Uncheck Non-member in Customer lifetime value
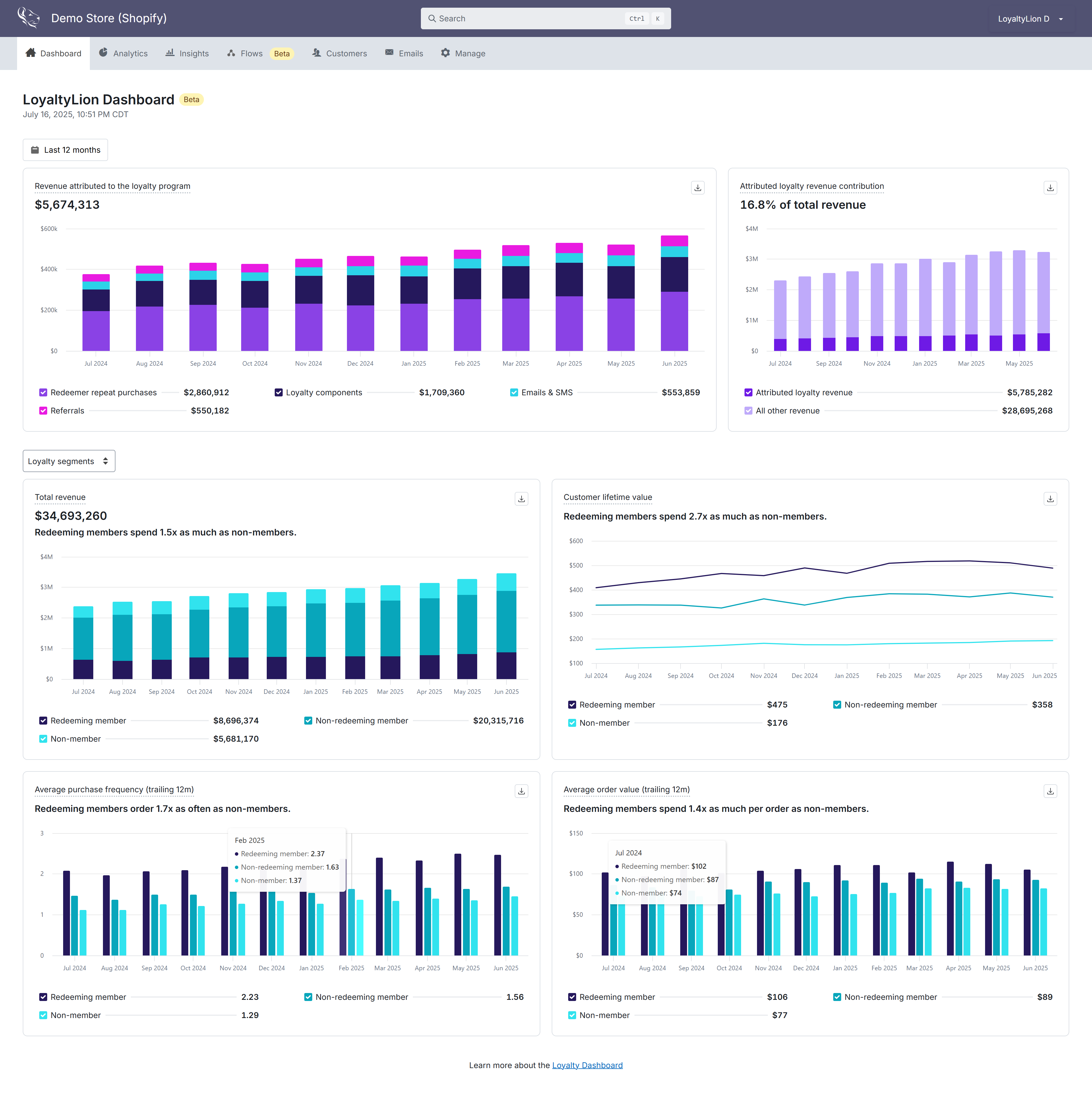The image size is (1092, 1117). [572, 723]
